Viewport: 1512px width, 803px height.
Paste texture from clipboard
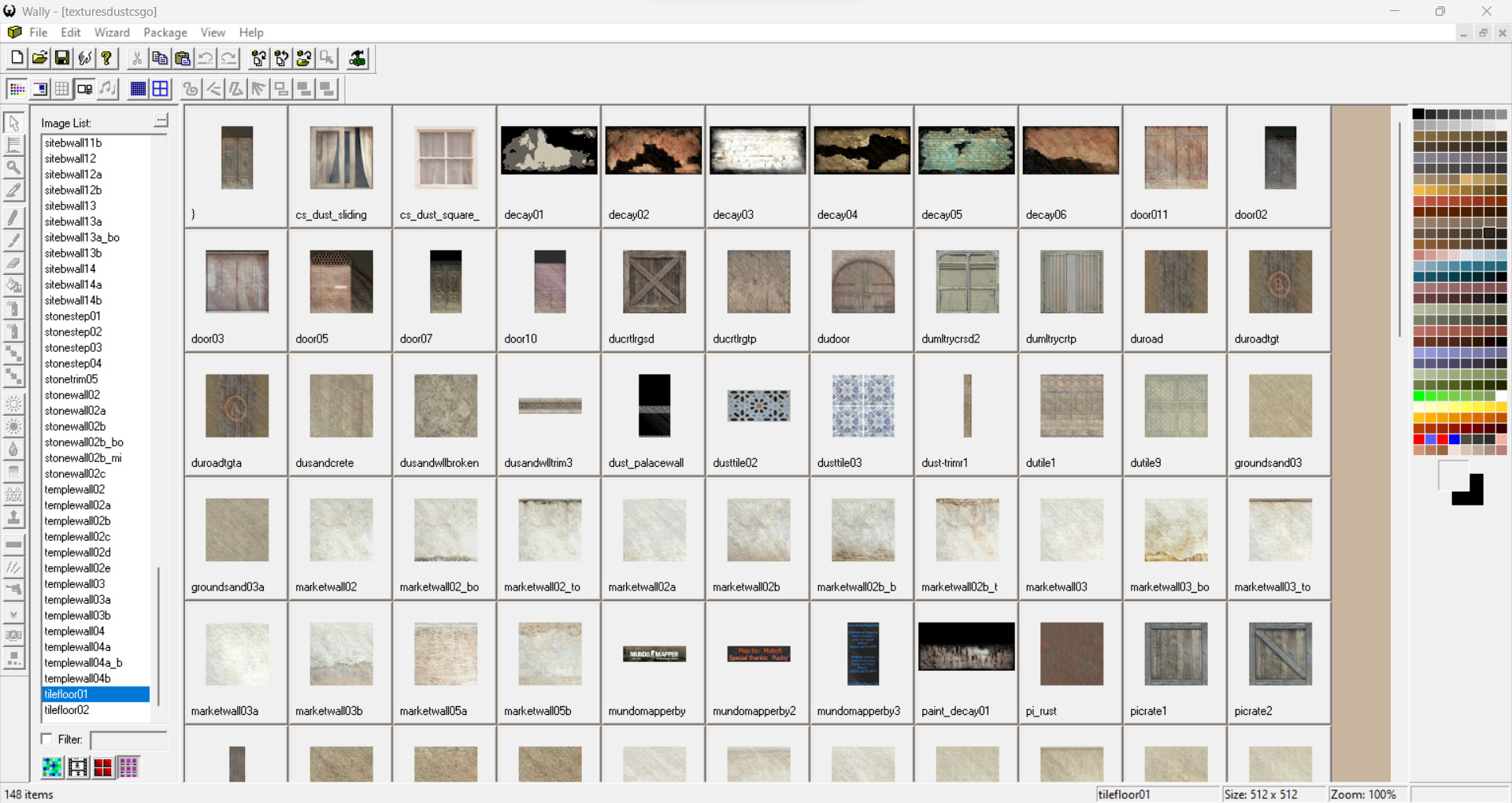(x=182, y=57)
